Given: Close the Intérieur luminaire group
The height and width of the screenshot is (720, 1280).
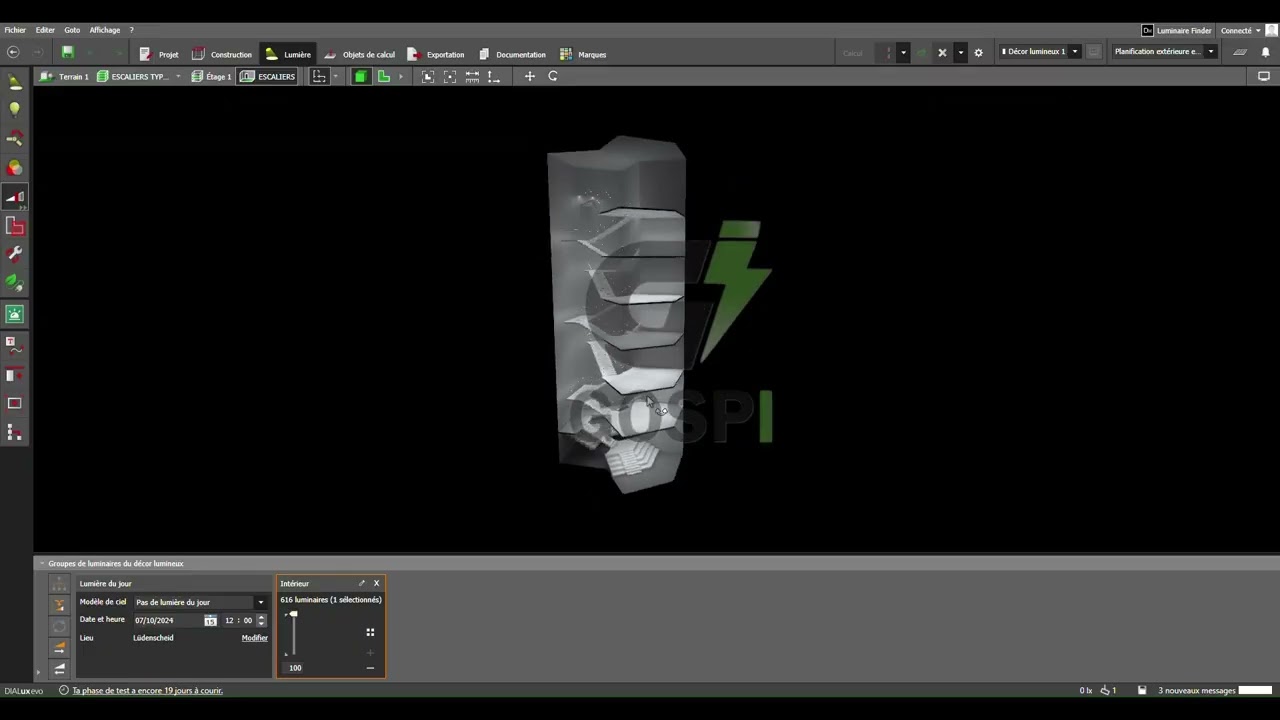Looking at the screenshot, I should (376, 583).
